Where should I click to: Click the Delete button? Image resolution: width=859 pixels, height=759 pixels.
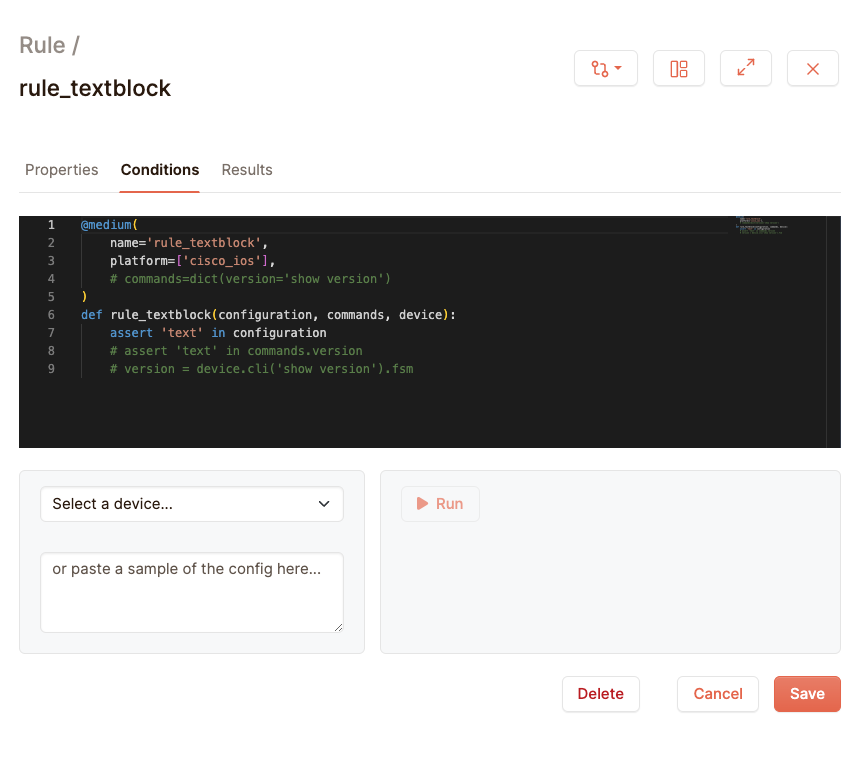(600, 694)
